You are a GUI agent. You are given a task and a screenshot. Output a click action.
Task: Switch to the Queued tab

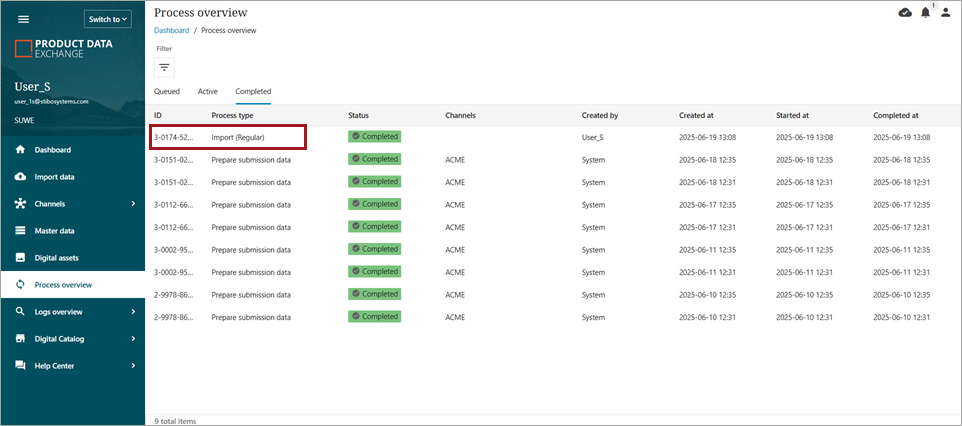point(166,91)
